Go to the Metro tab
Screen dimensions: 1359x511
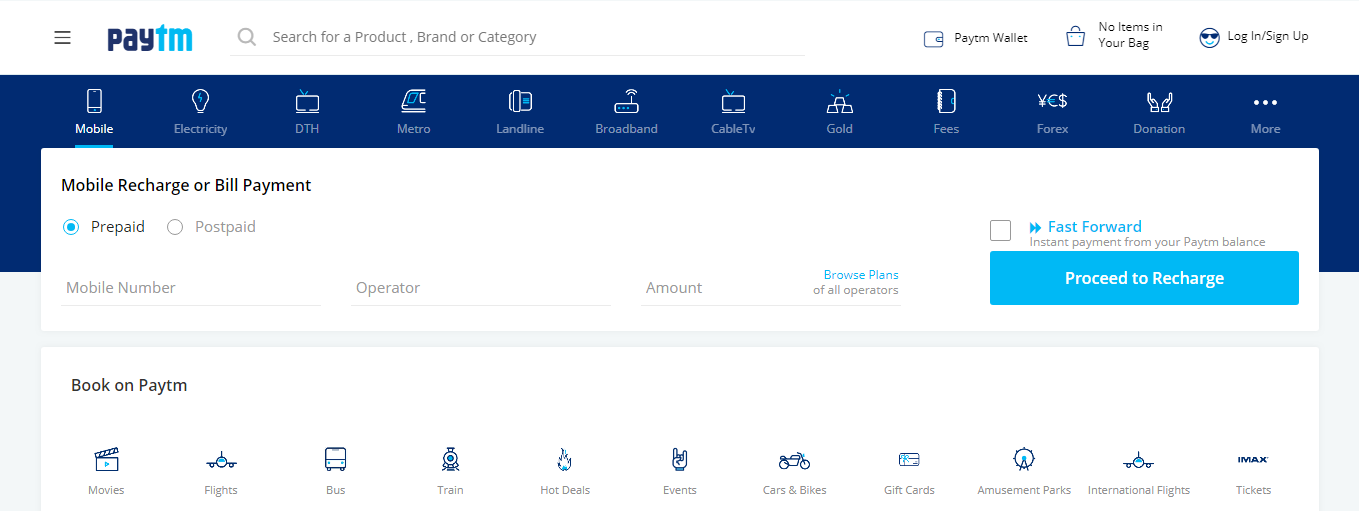pos(413,112)
